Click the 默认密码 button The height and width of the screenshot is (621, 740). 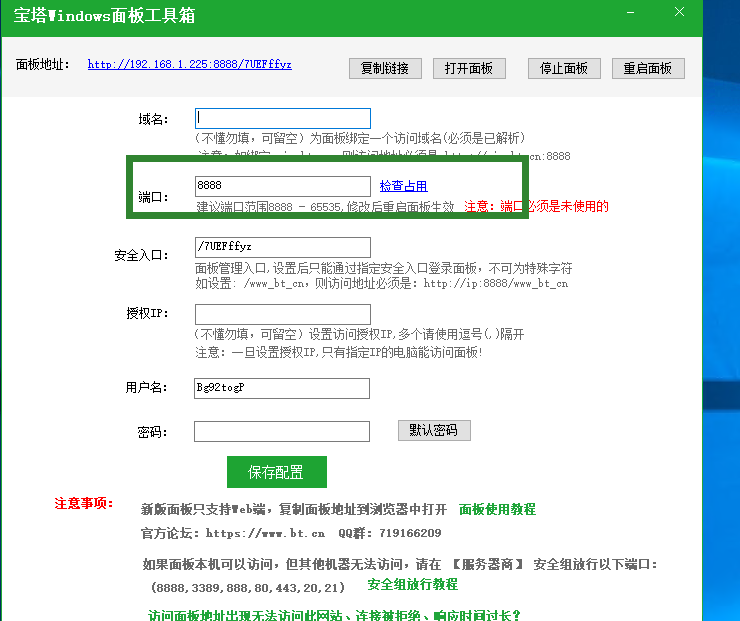pyautogui.click(x=434, y=430)
